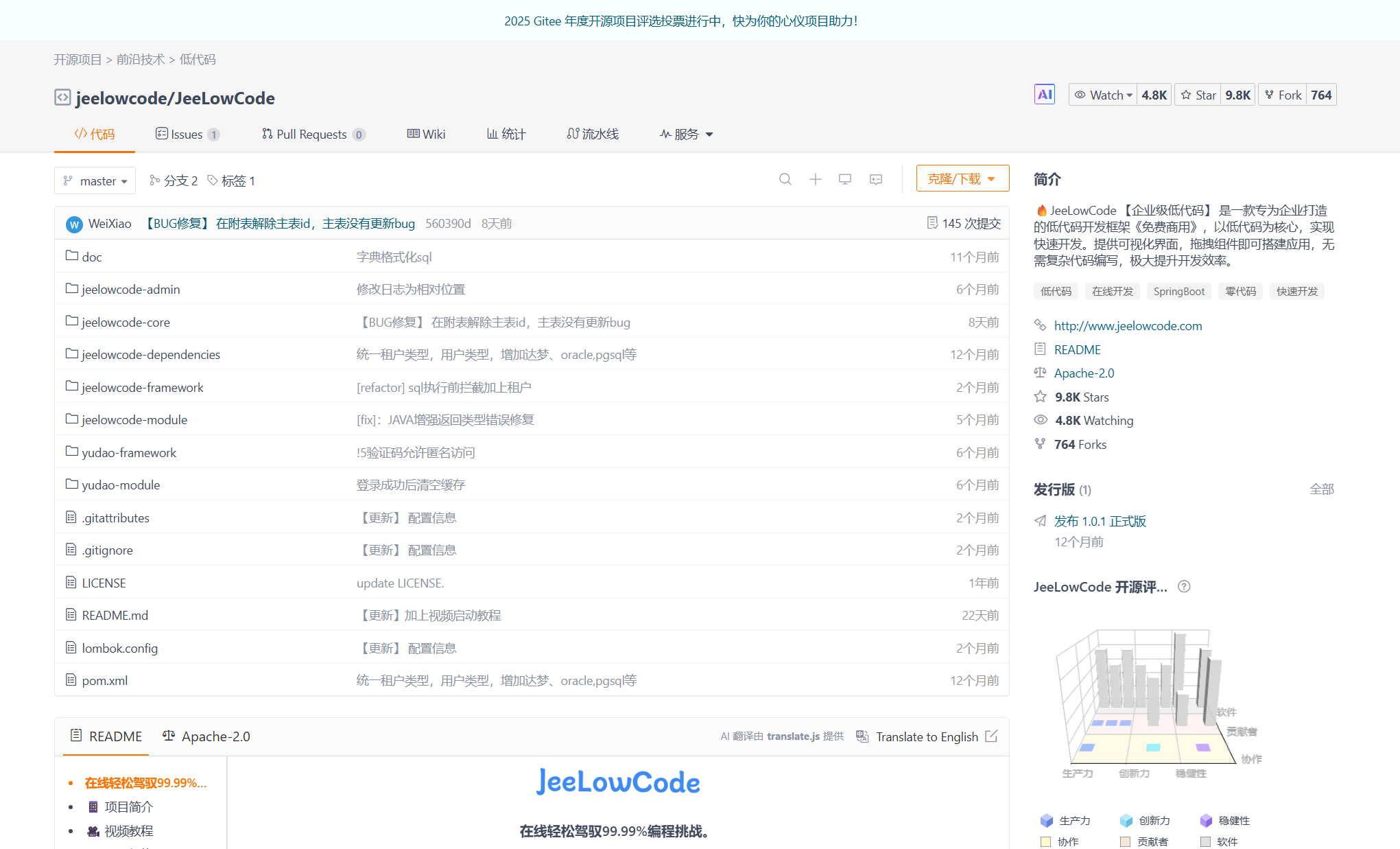Select the 生产力 color legend swatch

[1047, 820]
